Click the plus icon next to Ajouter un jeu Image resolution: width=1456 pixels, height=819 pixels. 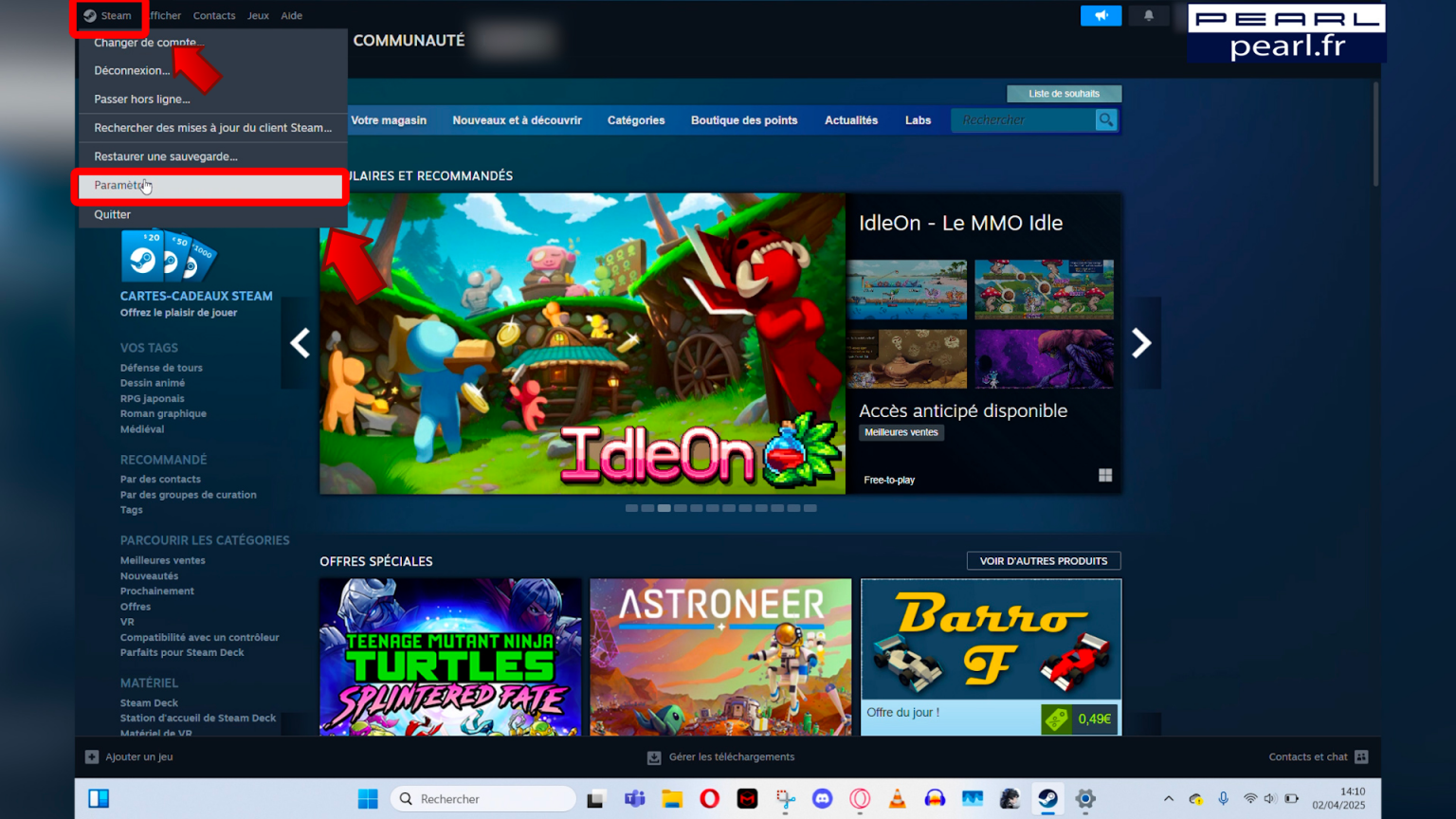(x=91, y=756)
